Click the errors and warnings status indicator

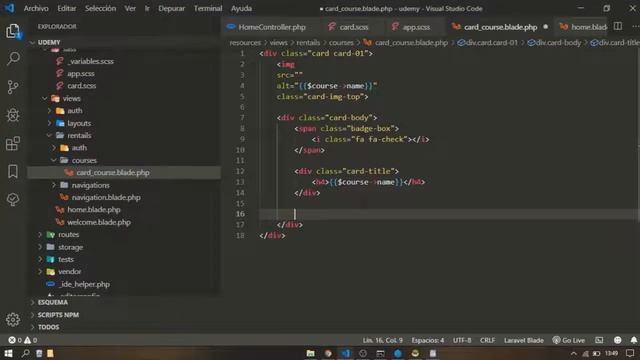tap(23, 340)
